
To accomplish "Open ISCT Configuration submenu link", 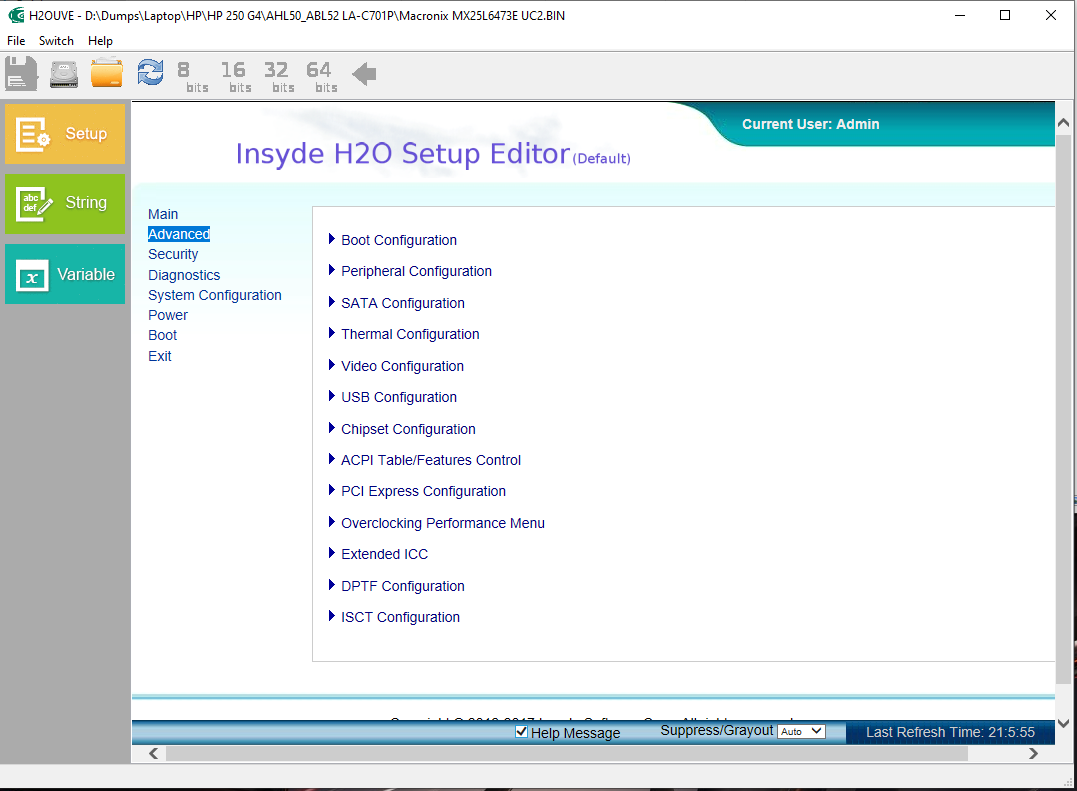I will point(400,617).
